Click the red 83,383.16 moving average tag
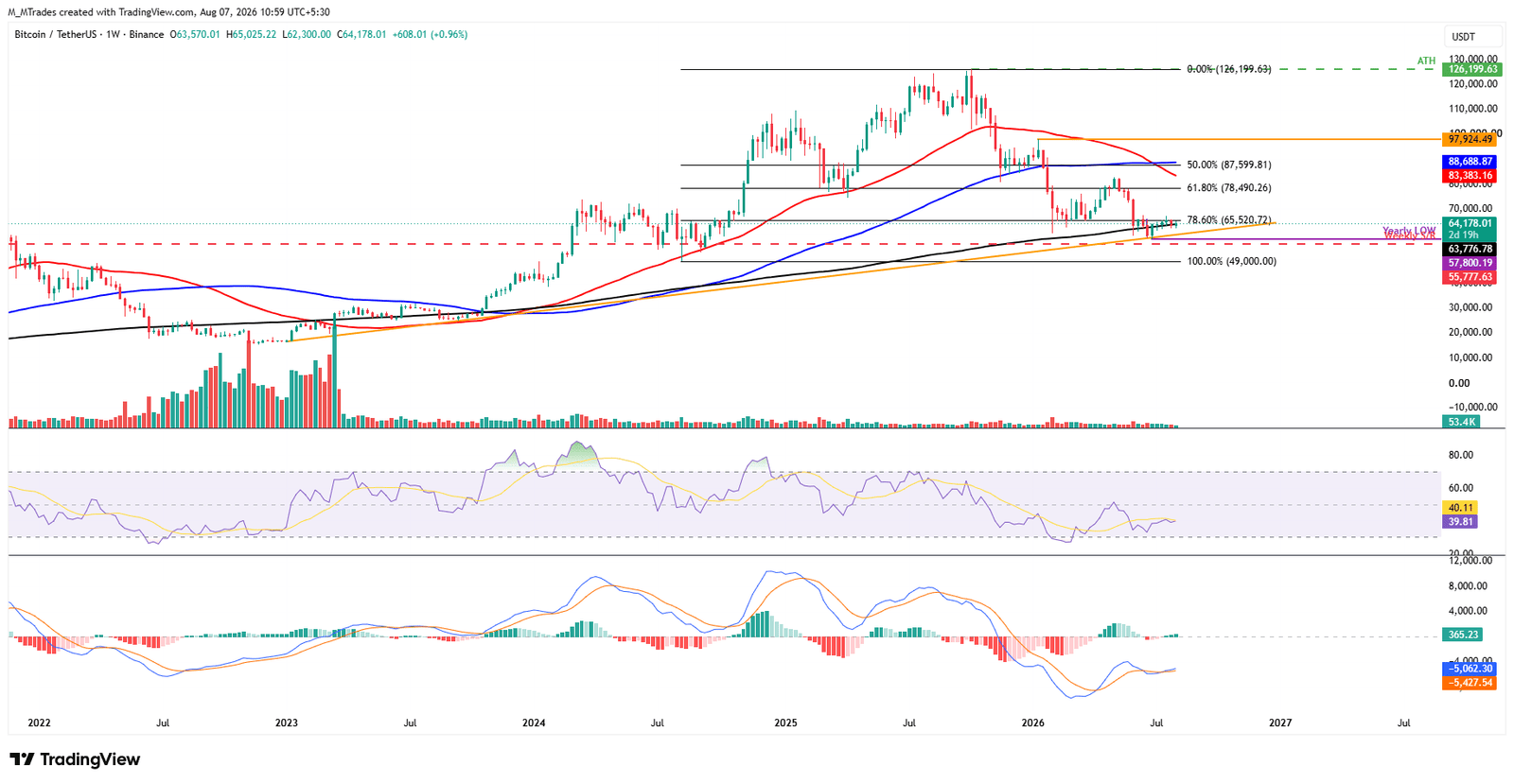 (x=1470, y=175)
